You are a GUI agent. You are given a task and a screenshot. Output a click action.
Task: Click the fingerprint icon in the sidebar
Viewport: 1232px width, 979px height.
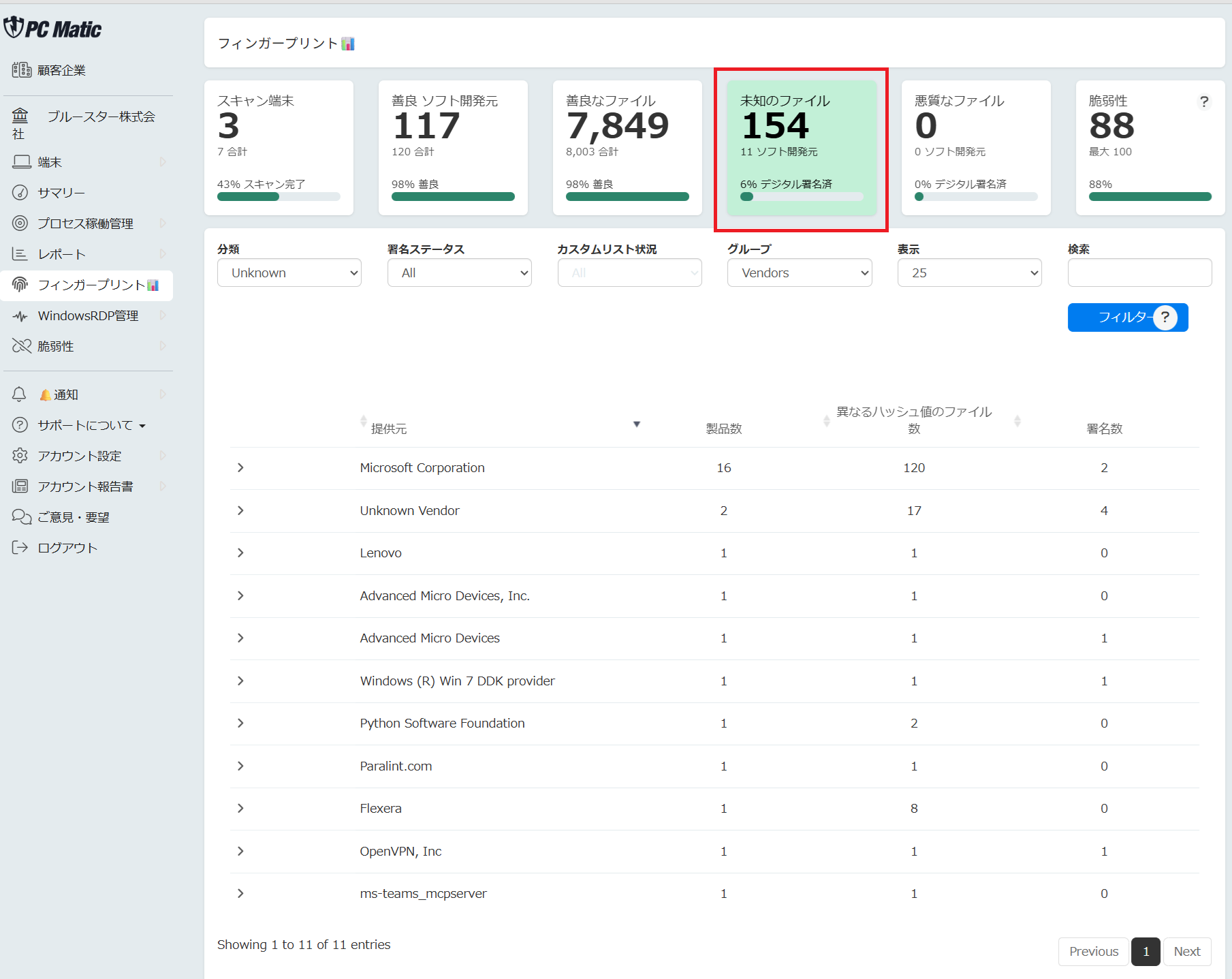(20, 284)
